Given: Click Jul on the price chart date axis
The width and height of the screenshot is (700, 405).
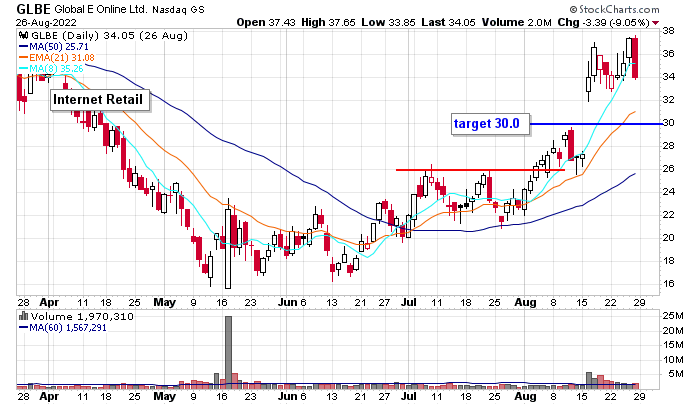Looking at the screenshot, I should pos(408,302).
